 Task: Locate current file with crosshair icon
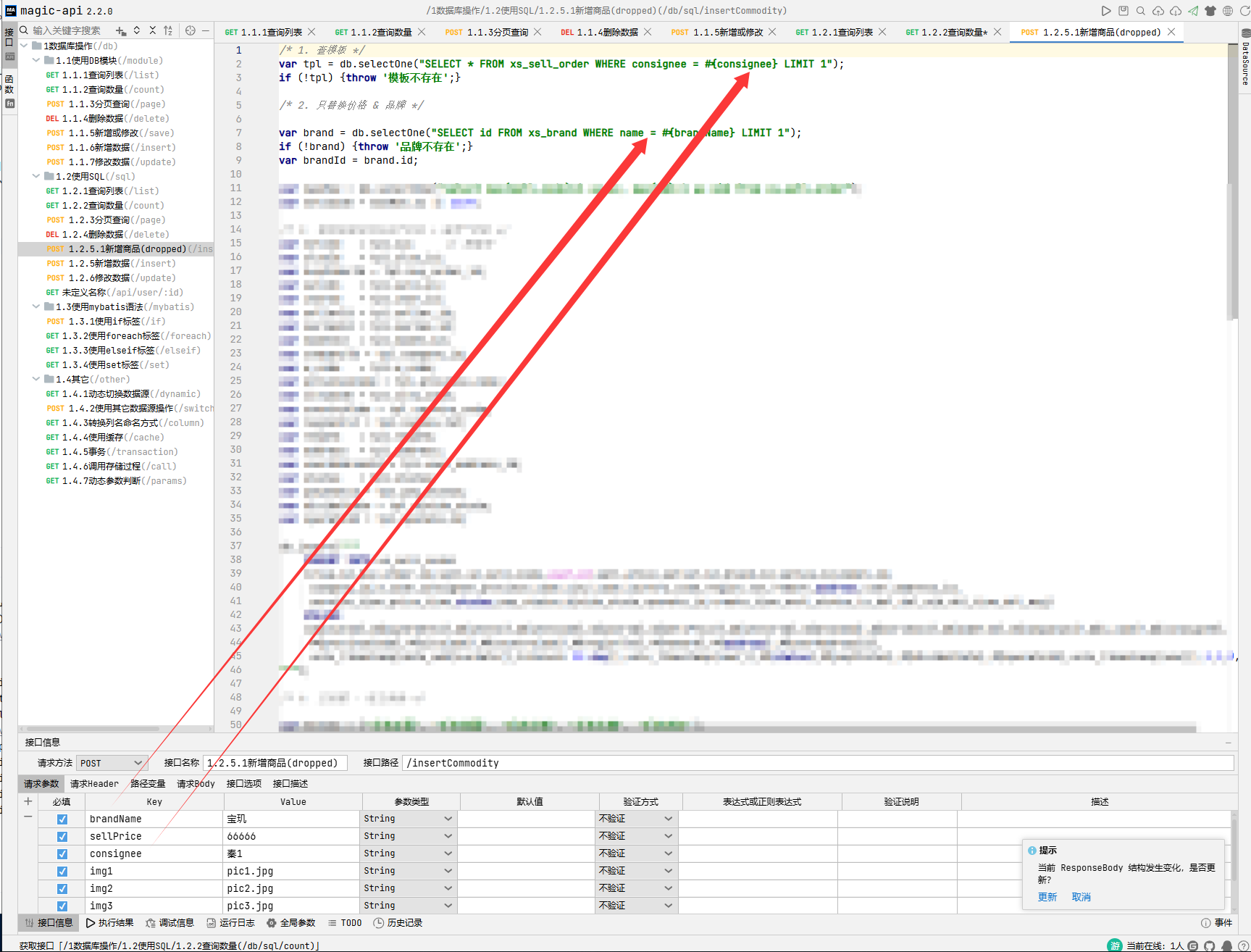click(x=190, y=30)
